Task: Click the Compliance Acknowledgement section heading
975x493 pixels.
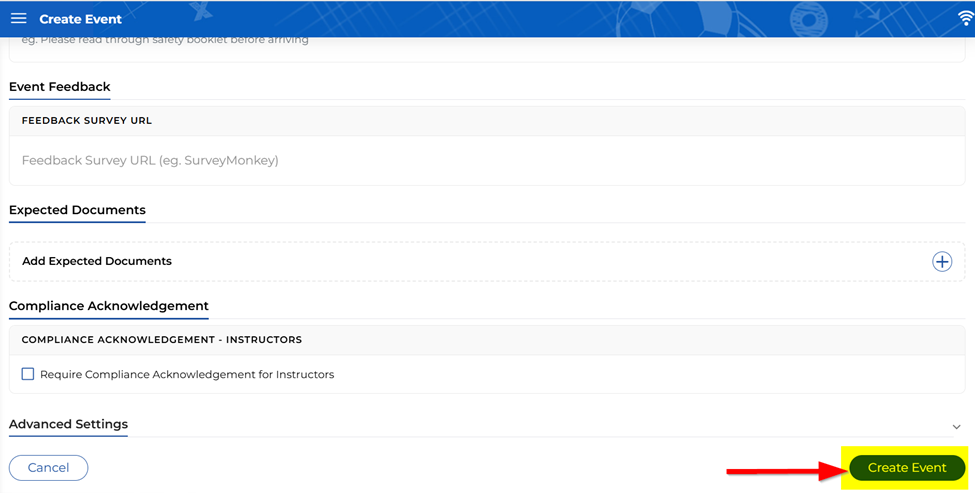Action: [x=108, y=306]
